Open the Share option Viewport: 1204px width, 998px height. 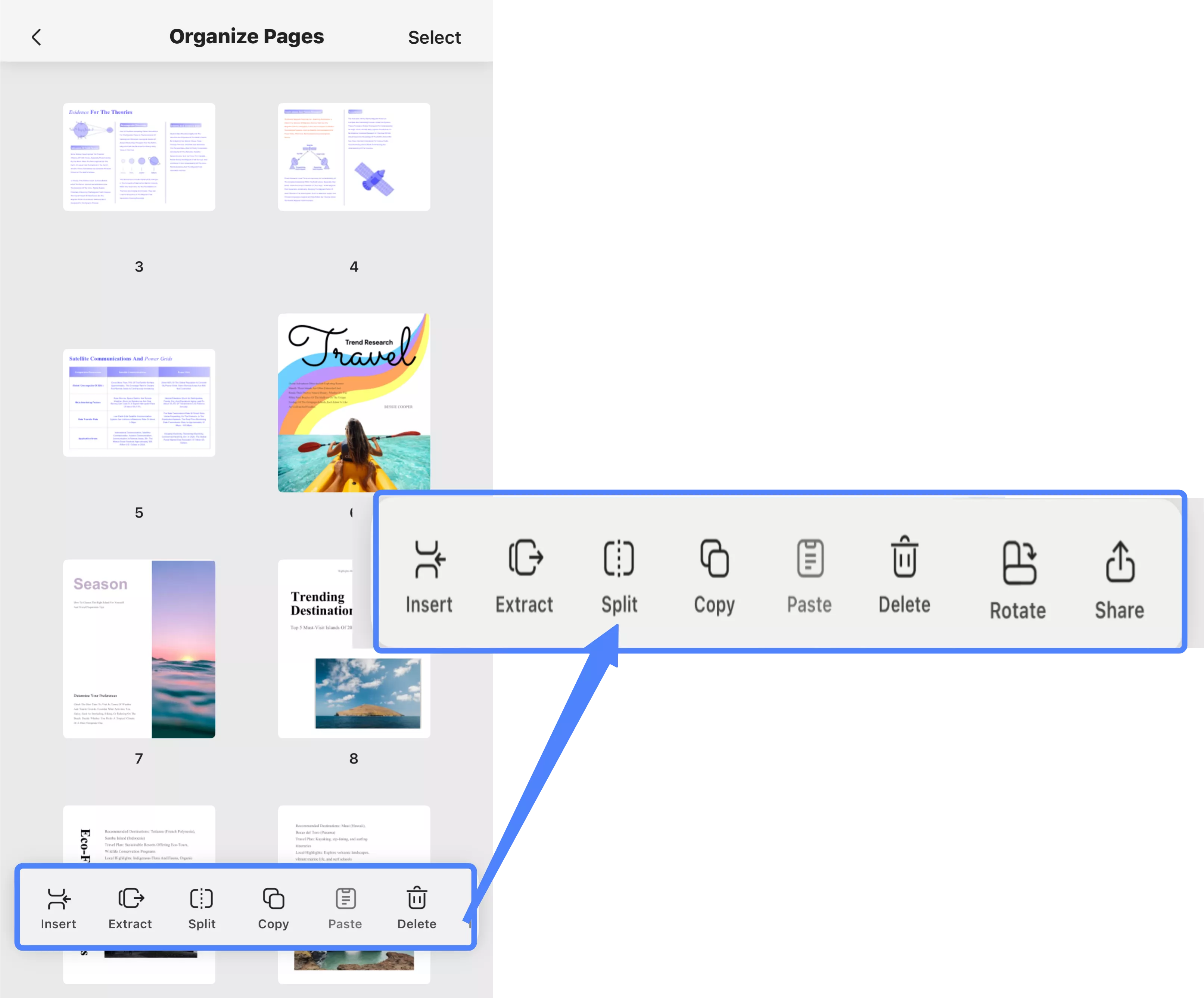pyautogui.click(x=1119, y=576)
